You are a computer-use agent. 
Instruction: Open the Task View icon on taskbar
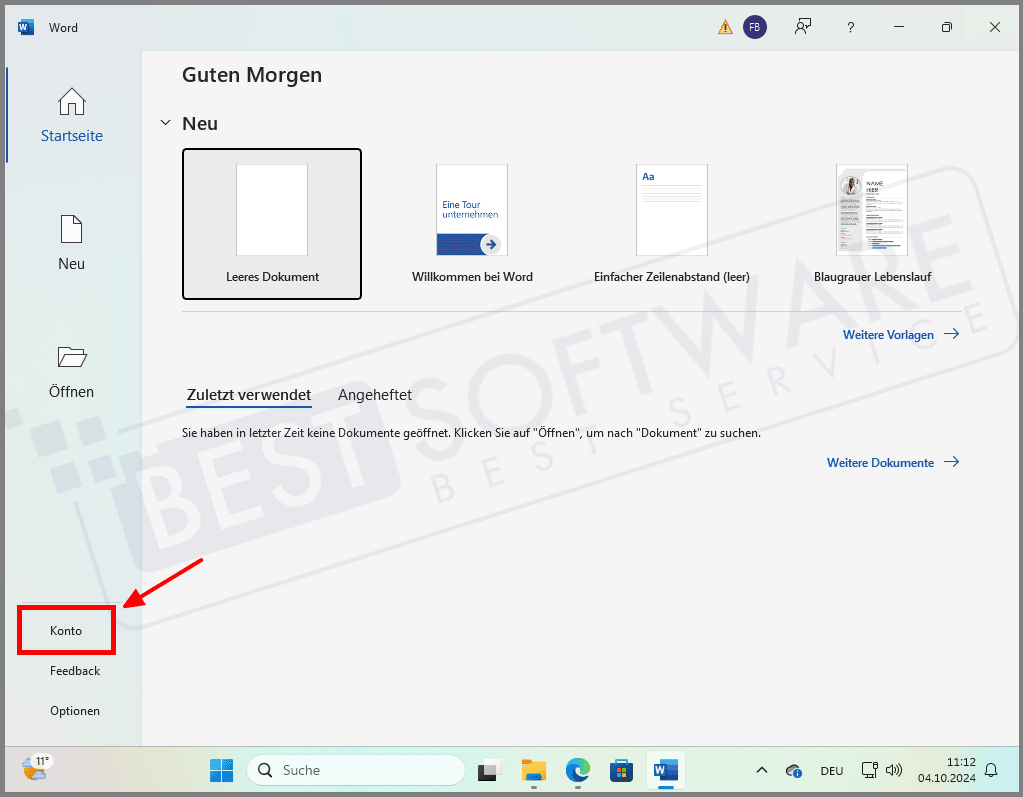[489, 771]
